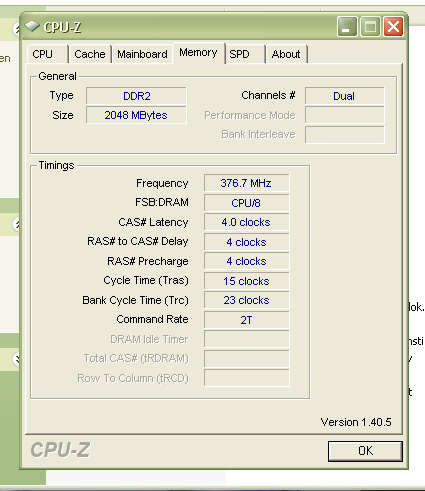Click the OK button

365,451
